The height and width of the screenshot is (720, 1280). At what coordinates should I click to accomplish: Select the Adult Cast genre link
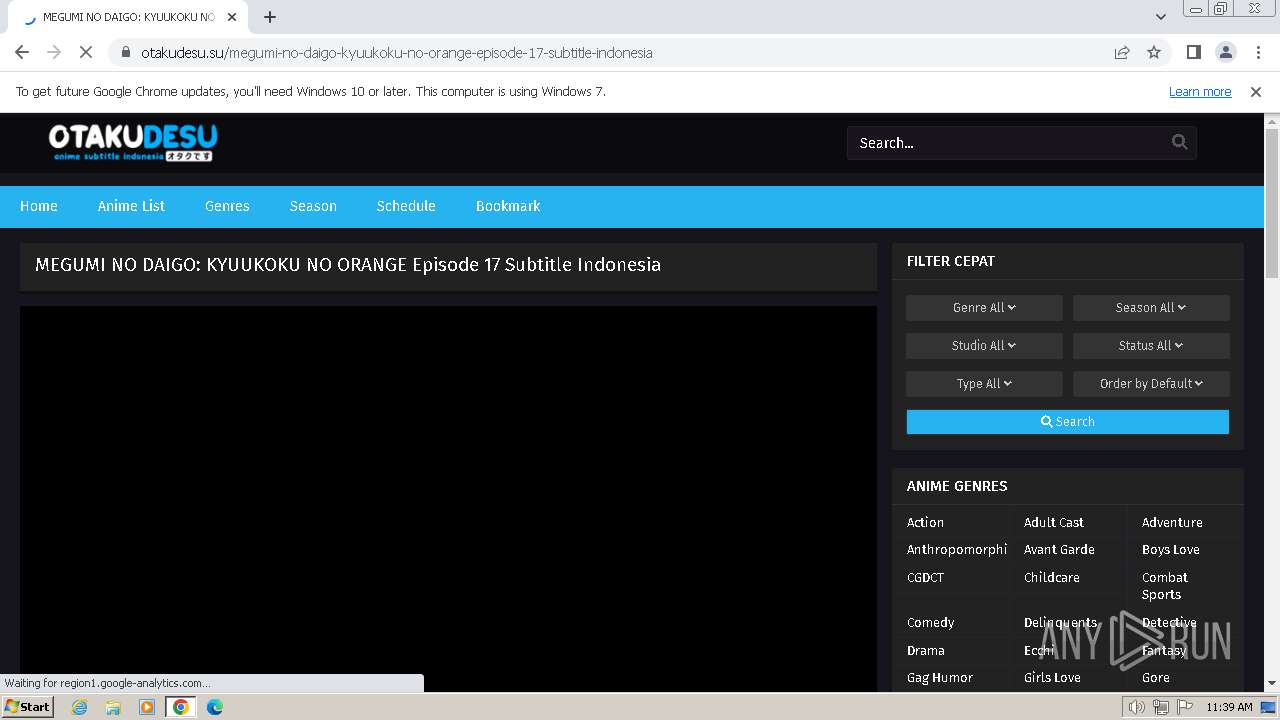click(1053, 522)
